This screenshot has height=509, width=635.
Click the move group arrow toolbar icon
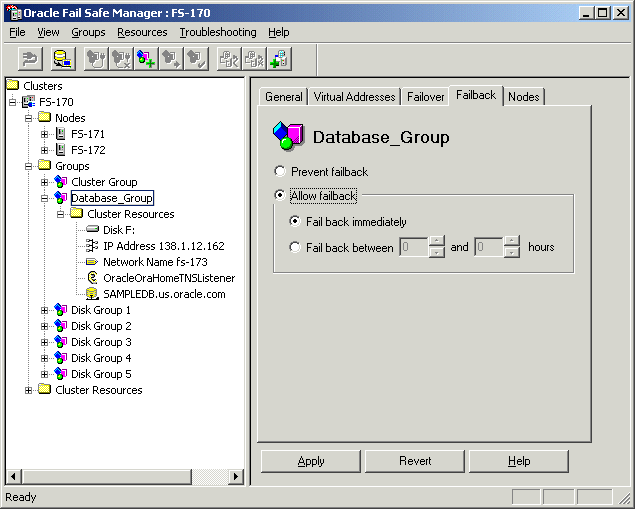(171, 59)
